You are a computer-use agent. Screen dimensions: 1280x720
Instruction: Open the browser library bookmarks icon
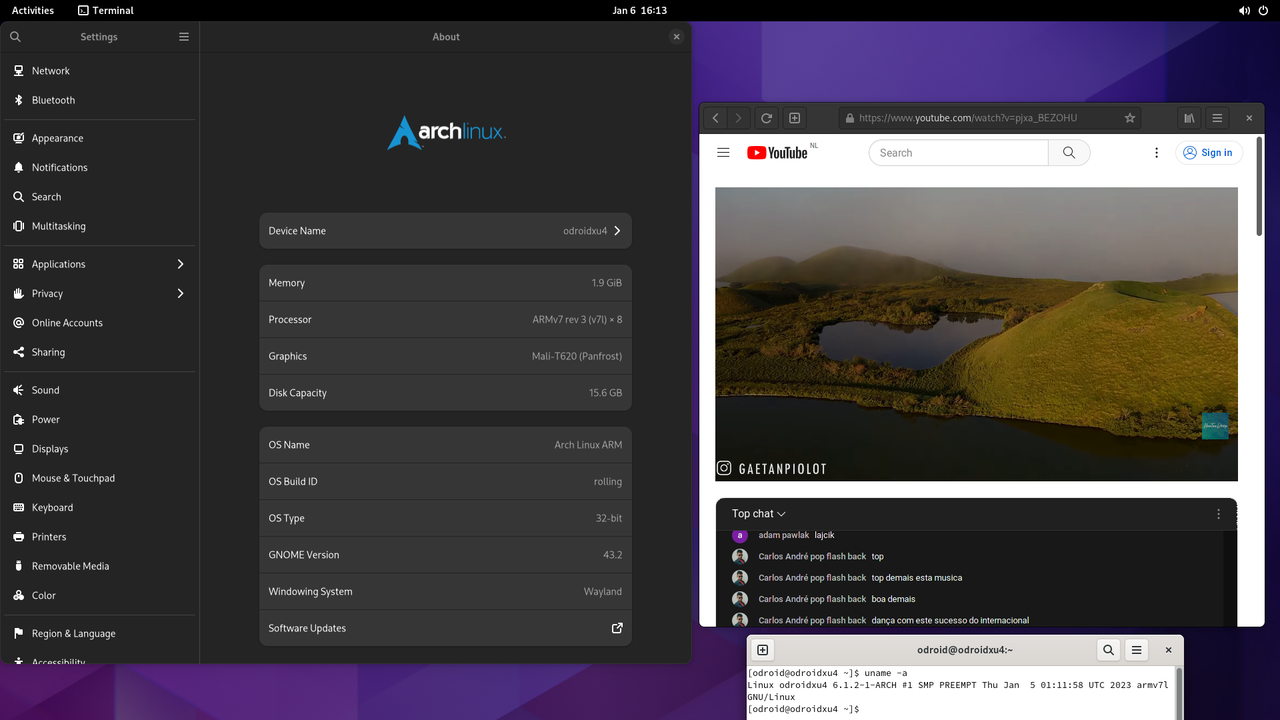tap(1189, 118)
